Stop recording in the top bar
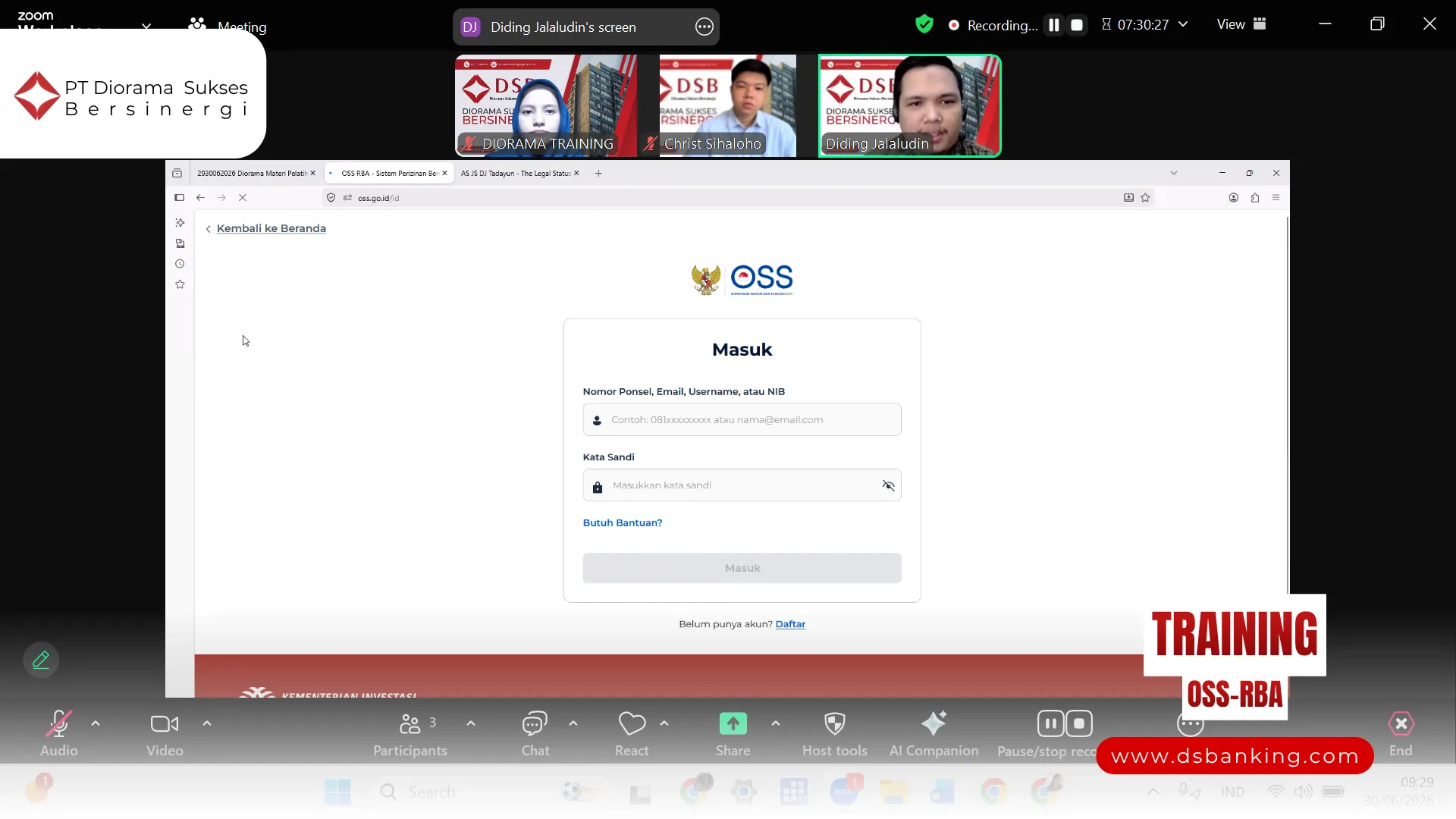 [x=1077, y=25]
